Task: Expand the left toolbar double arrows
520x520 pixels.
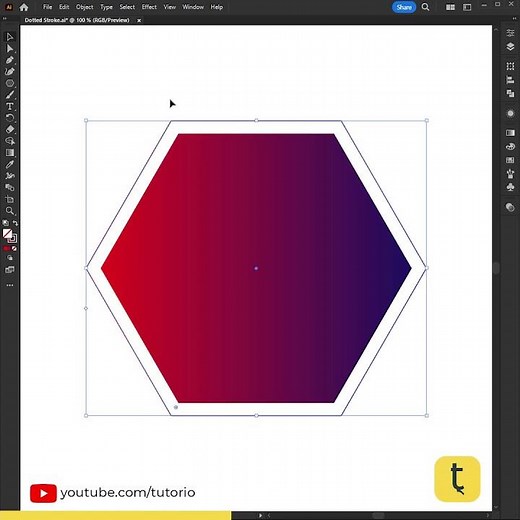Action: point(5,19)
